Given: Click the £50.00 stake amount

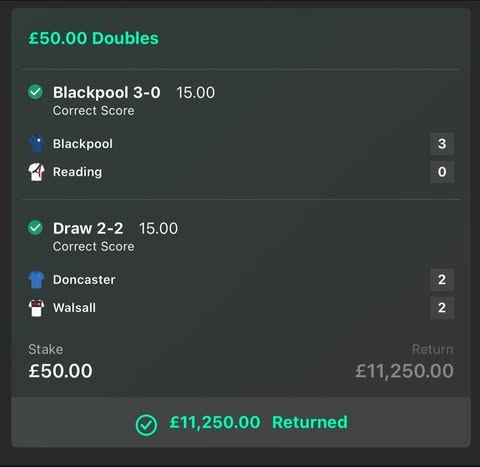Looking at the screenshot, I should (60, 371).
